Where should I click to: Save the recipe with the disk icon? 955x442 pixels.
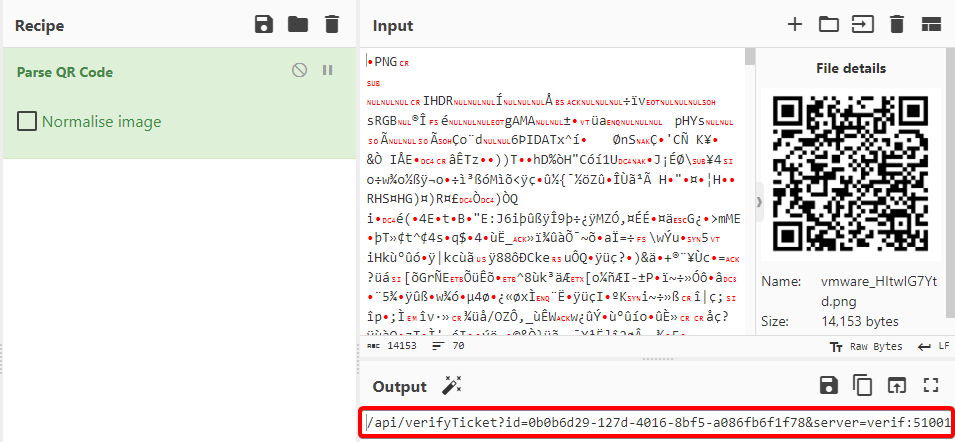[264, 24]
